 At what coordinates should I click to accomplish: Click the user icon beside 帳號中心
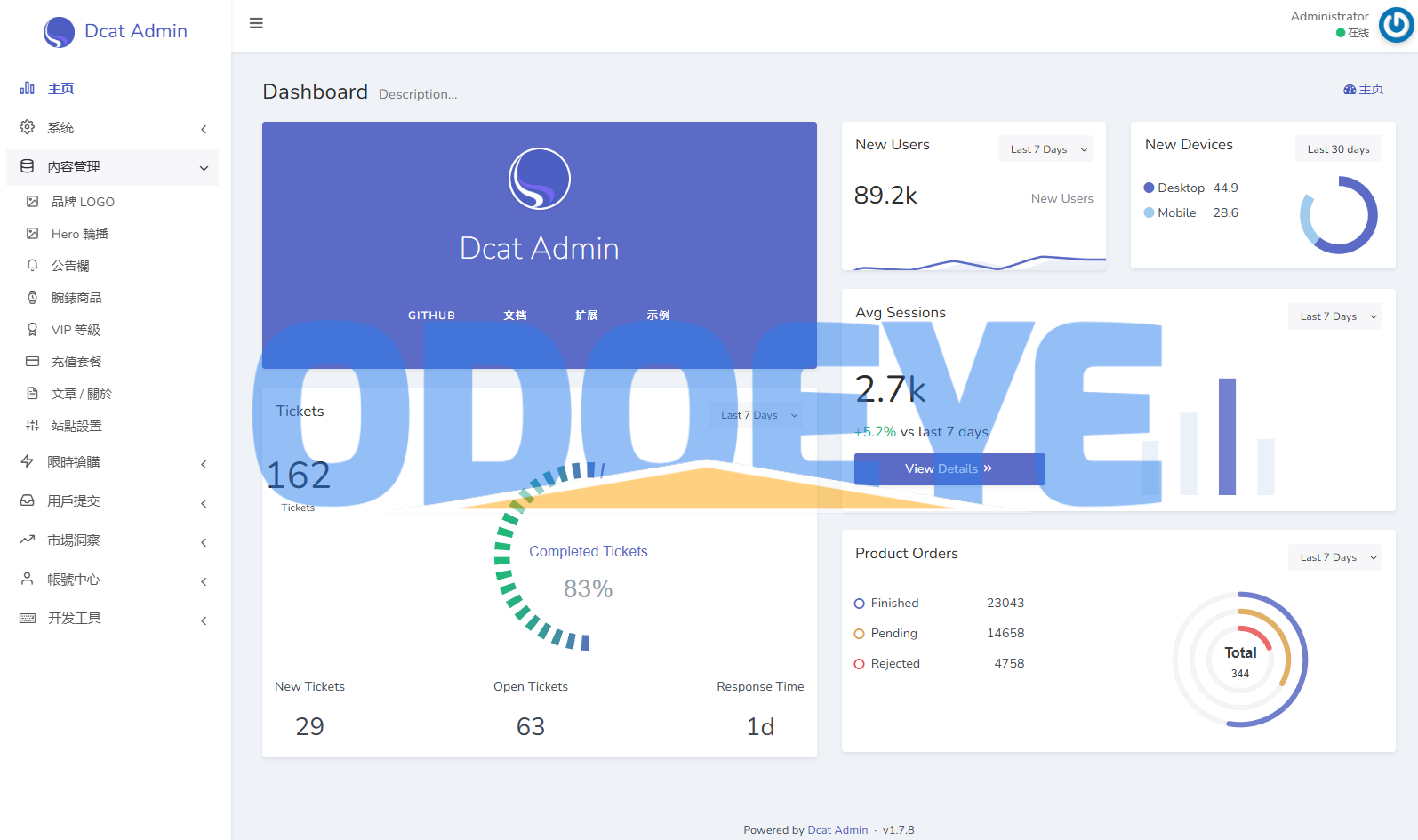(28, 579)
